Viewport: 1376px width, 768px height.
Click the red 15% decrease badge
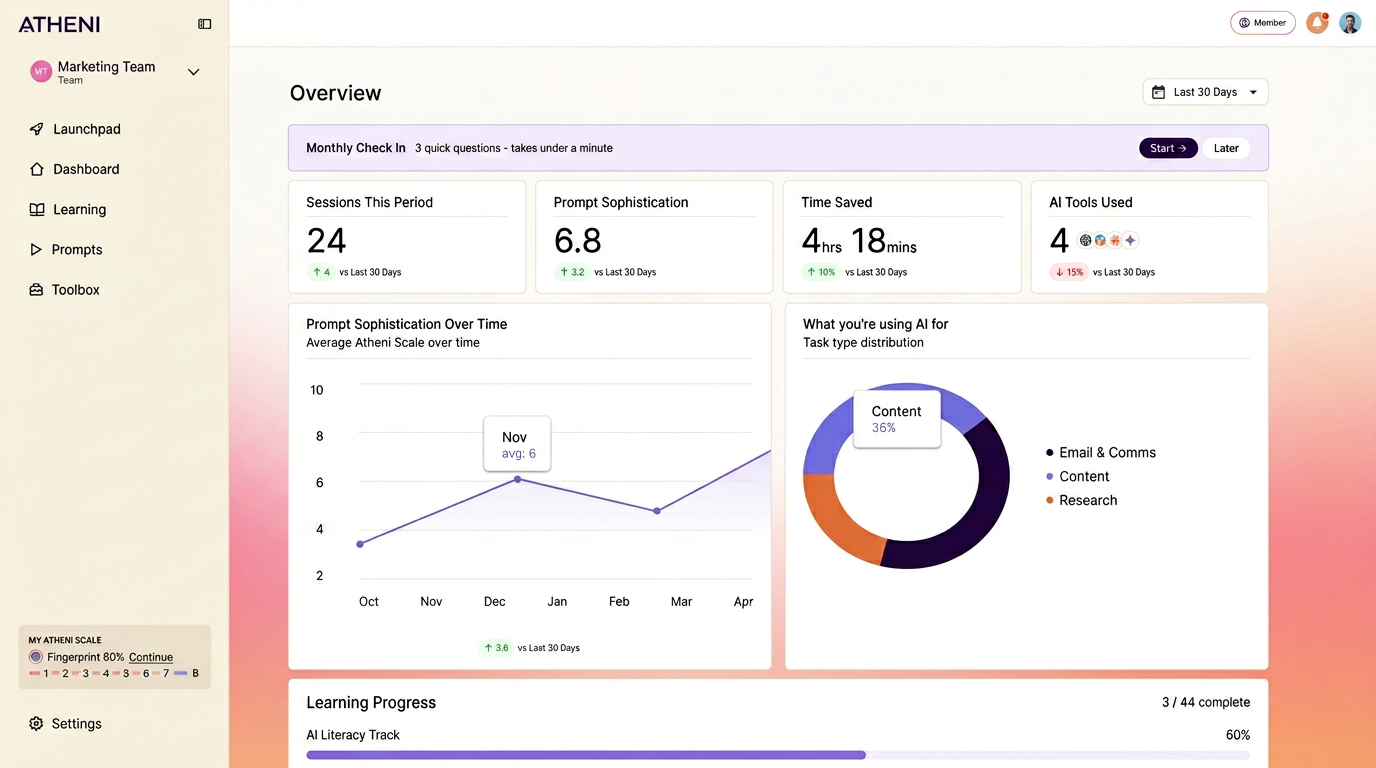pos(1068,272)
